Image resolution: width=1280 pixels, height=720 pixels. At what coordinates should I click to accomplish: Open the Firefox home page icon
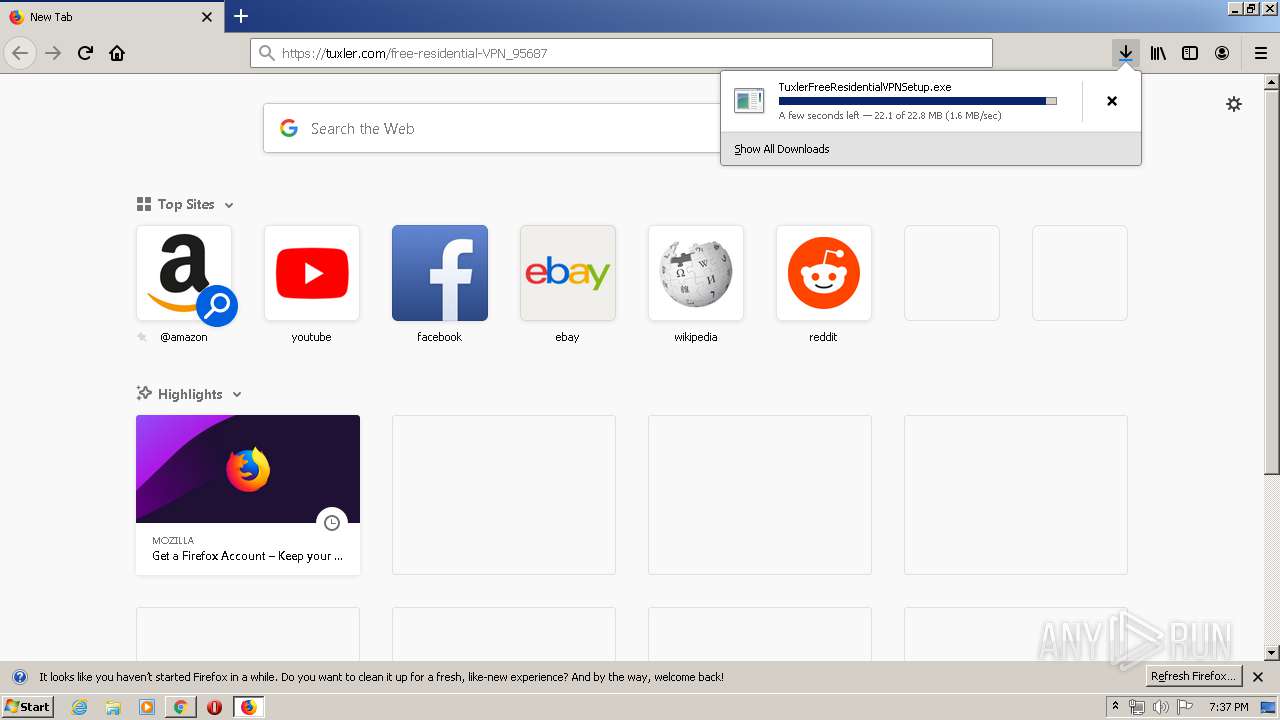(117, 53)
